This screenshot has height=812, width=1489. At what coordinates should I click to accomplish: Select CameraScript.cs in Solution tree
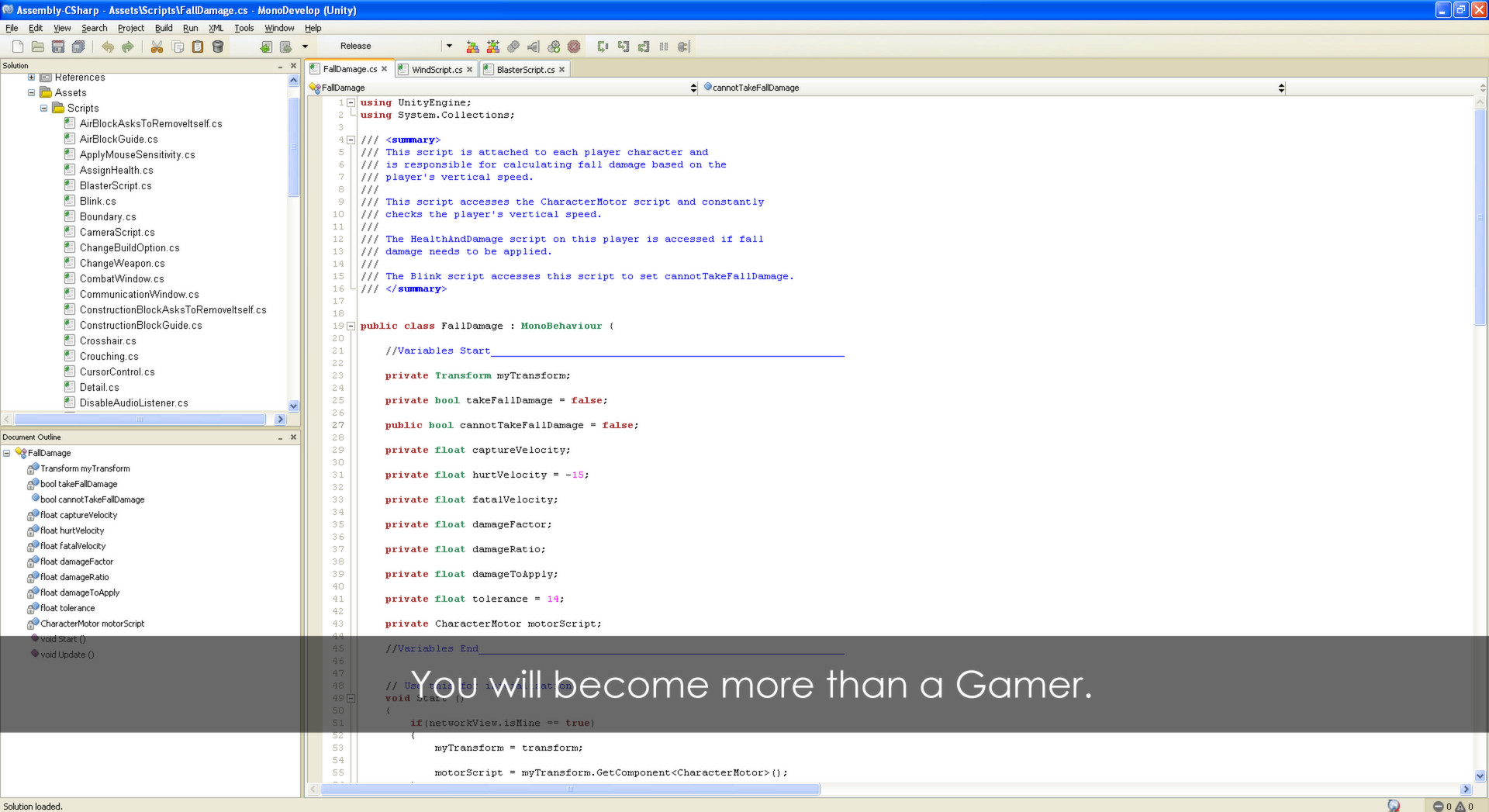117,233
